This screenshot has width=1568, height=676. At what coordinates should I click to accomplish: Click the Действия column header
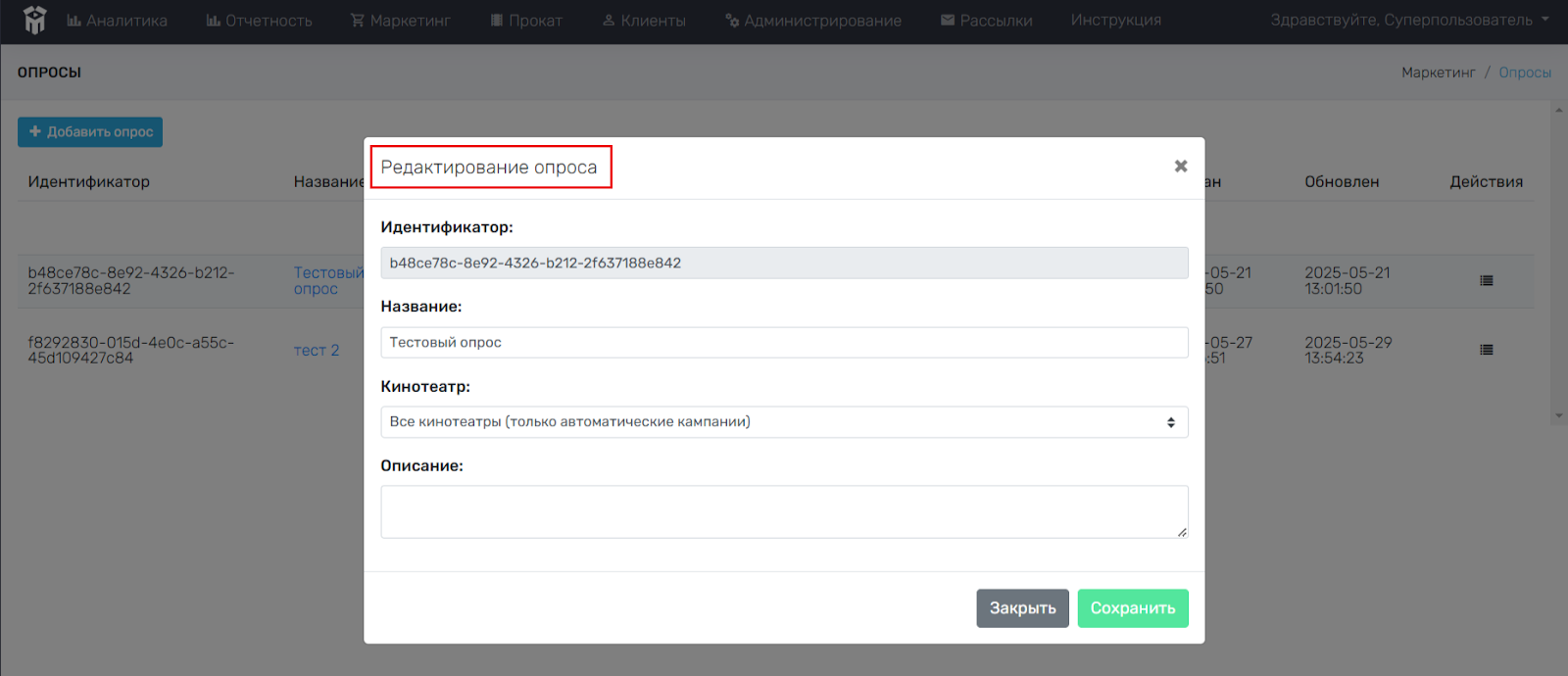tap(1487, 182)
